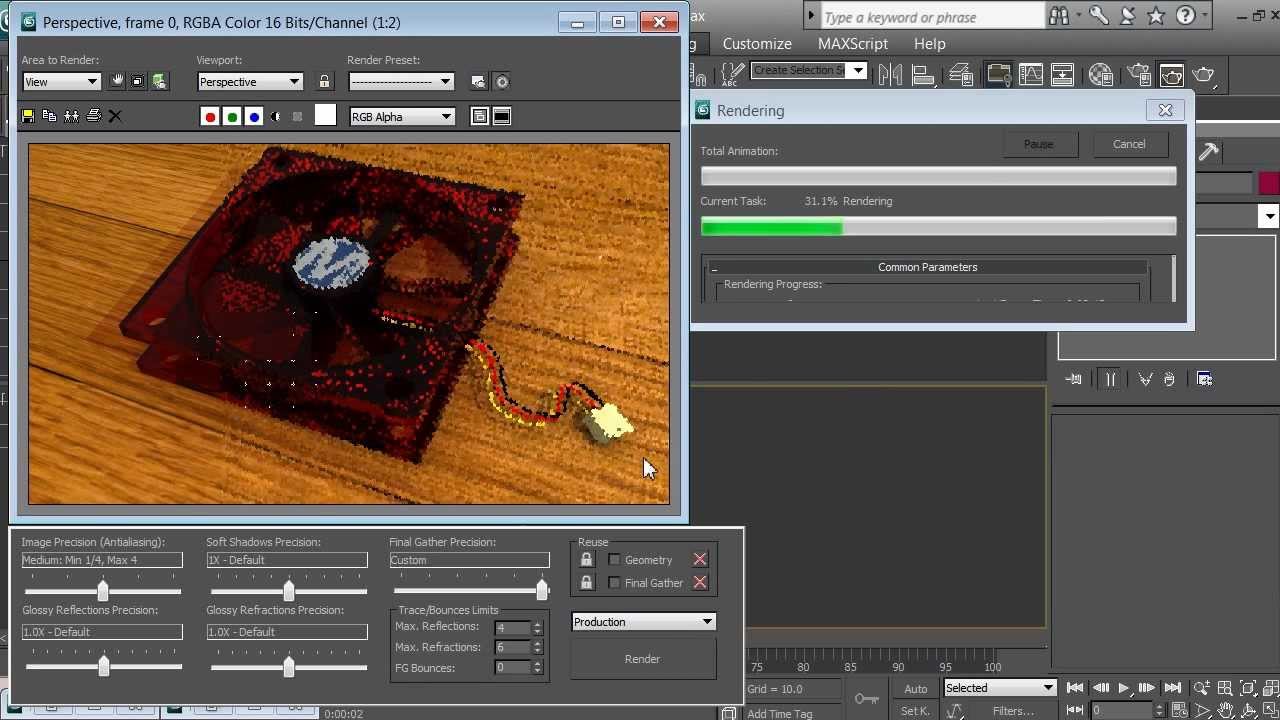Viewport: 1280px width, 720px height.
Task: Clear the Final Gather cache with the red X
Action: point(700,583)
